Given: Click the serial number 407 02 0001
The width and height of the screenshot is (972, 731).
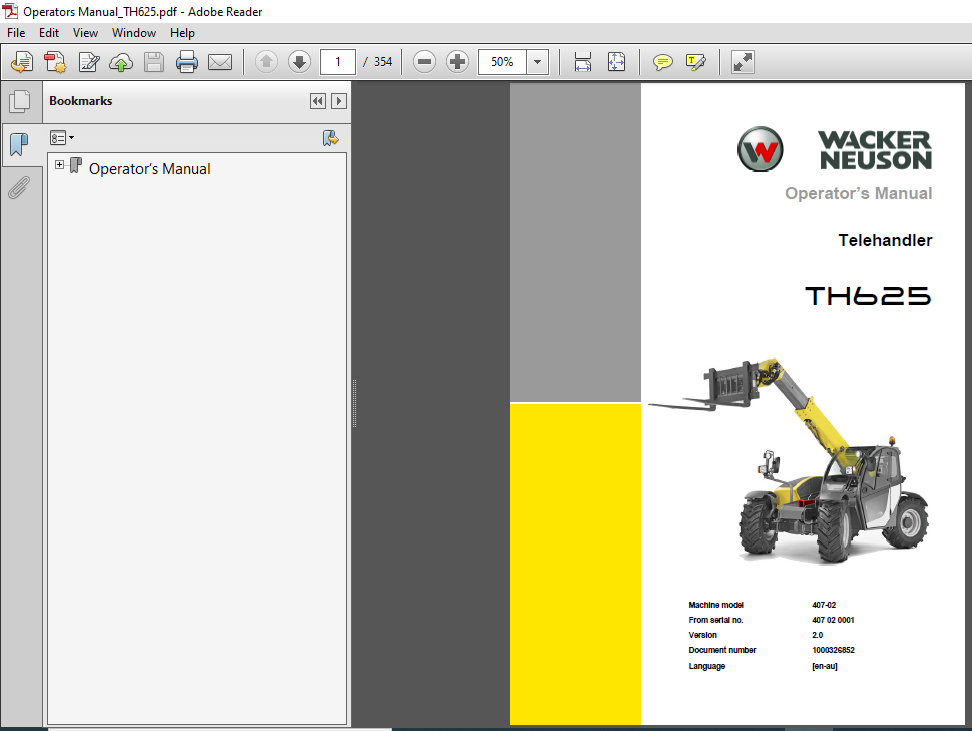Looking at the screenshot, I should tap(833, 620).
